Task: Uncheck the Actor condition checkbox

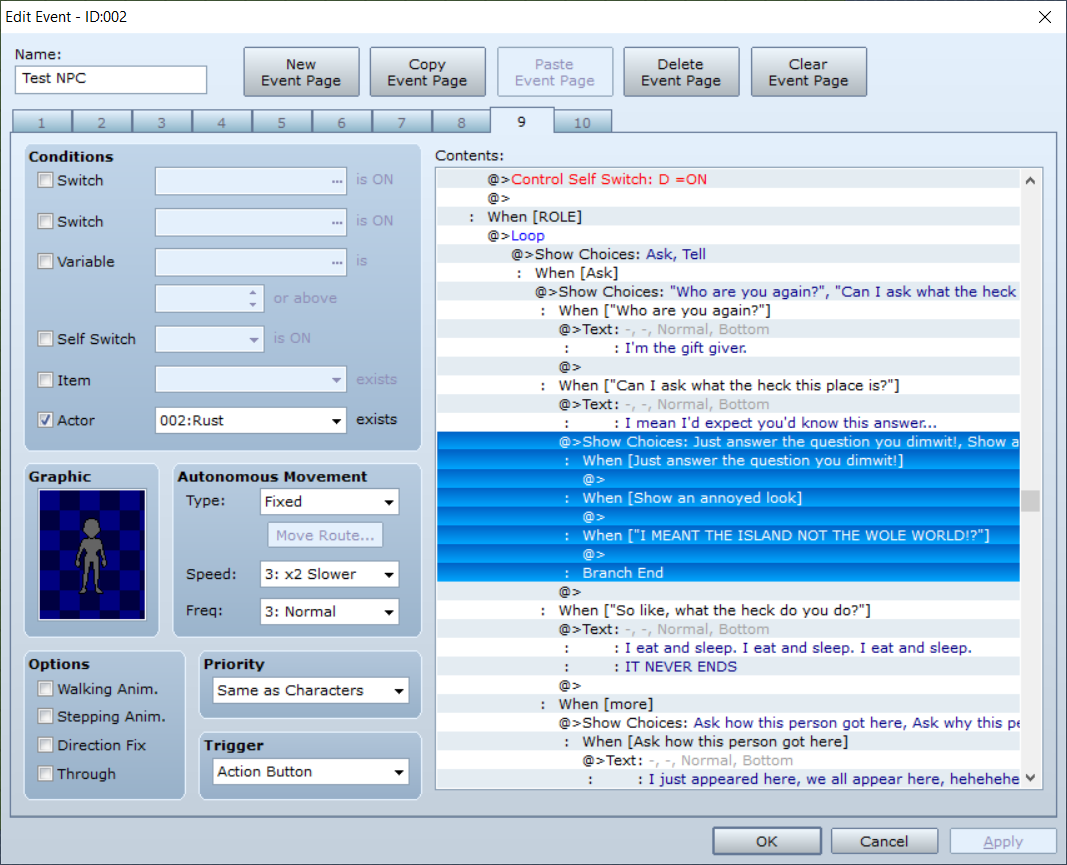Action: pyautogui.click(x=46, y=420)
